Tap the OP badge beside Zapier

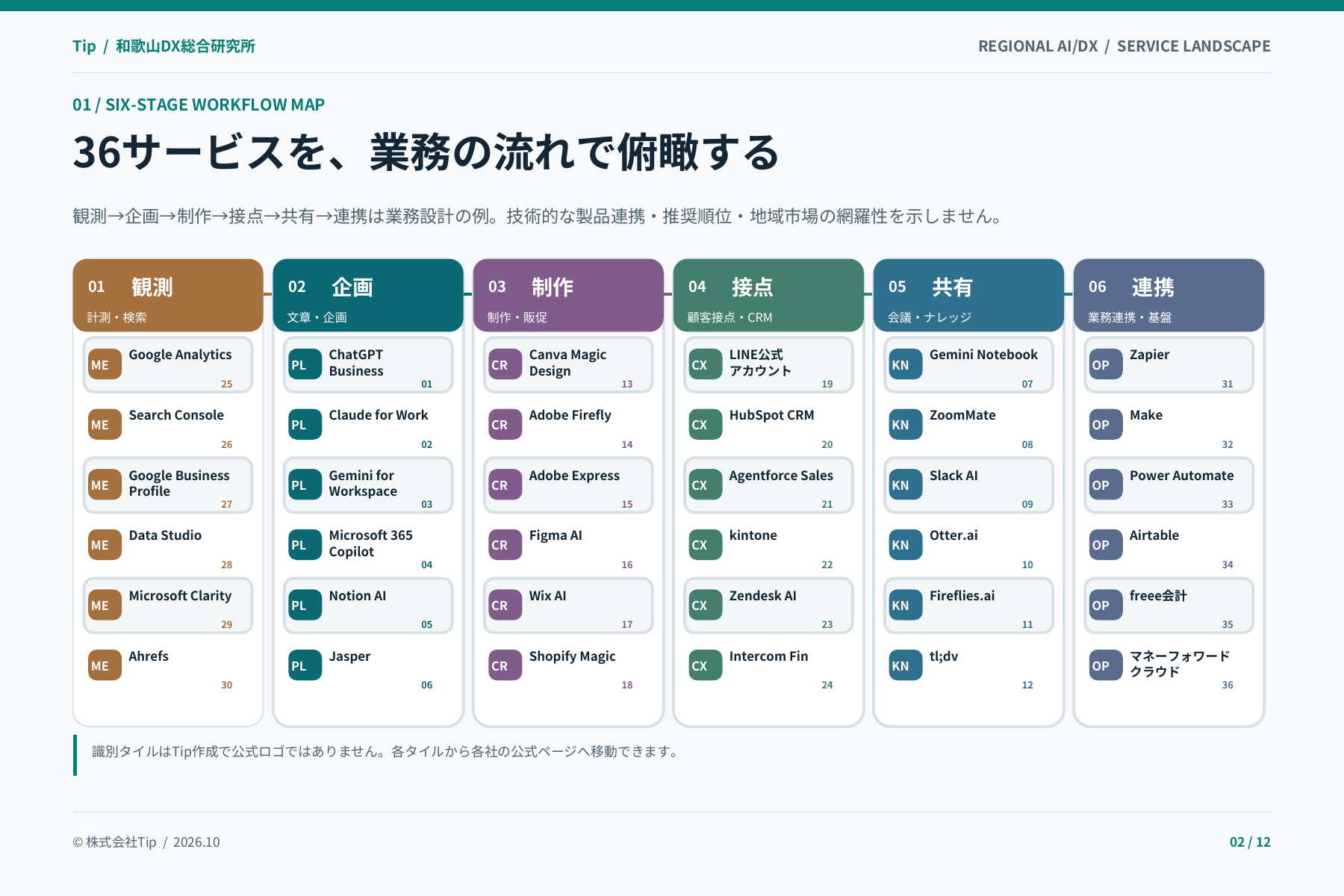click(1105, 364)
